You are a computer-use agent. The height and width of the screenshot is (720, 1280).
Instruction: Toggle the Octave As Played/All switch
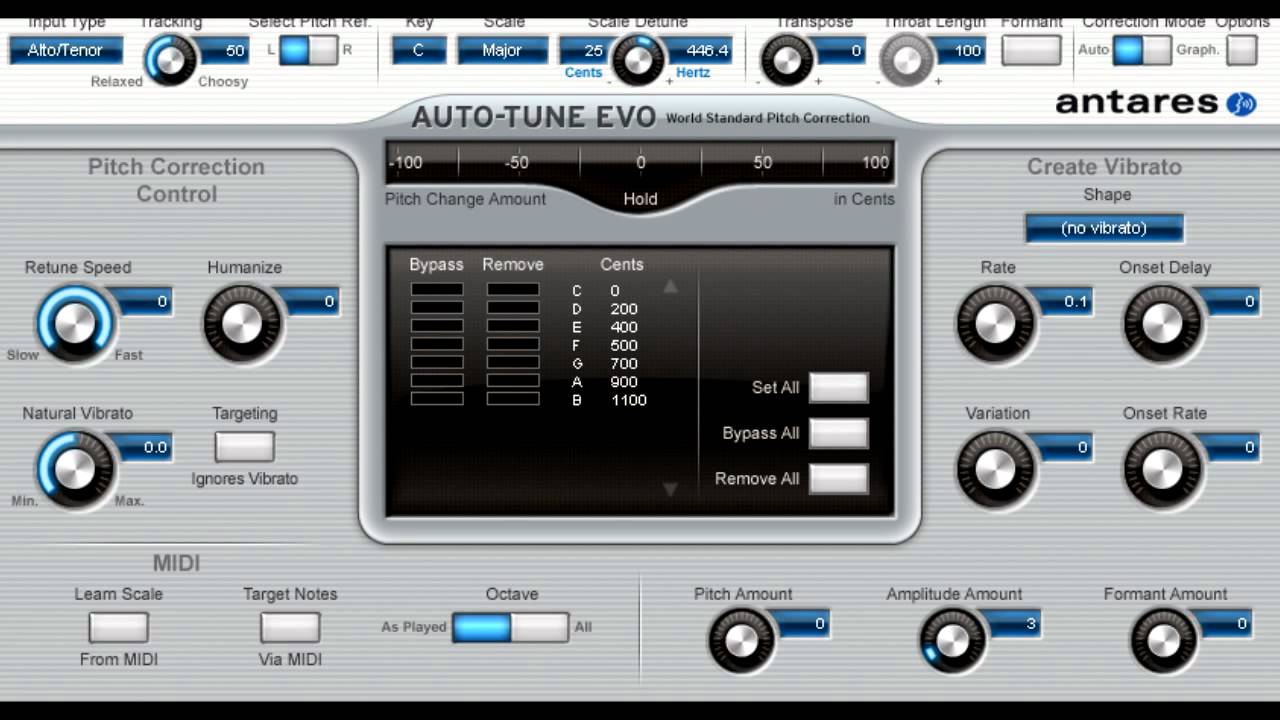click(511, 627)
